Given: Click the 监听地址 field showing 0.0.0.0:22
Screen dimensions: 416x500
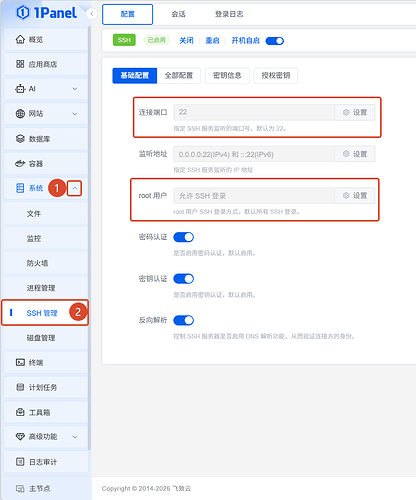Looking at the screenshot, I should click(254, 154).
